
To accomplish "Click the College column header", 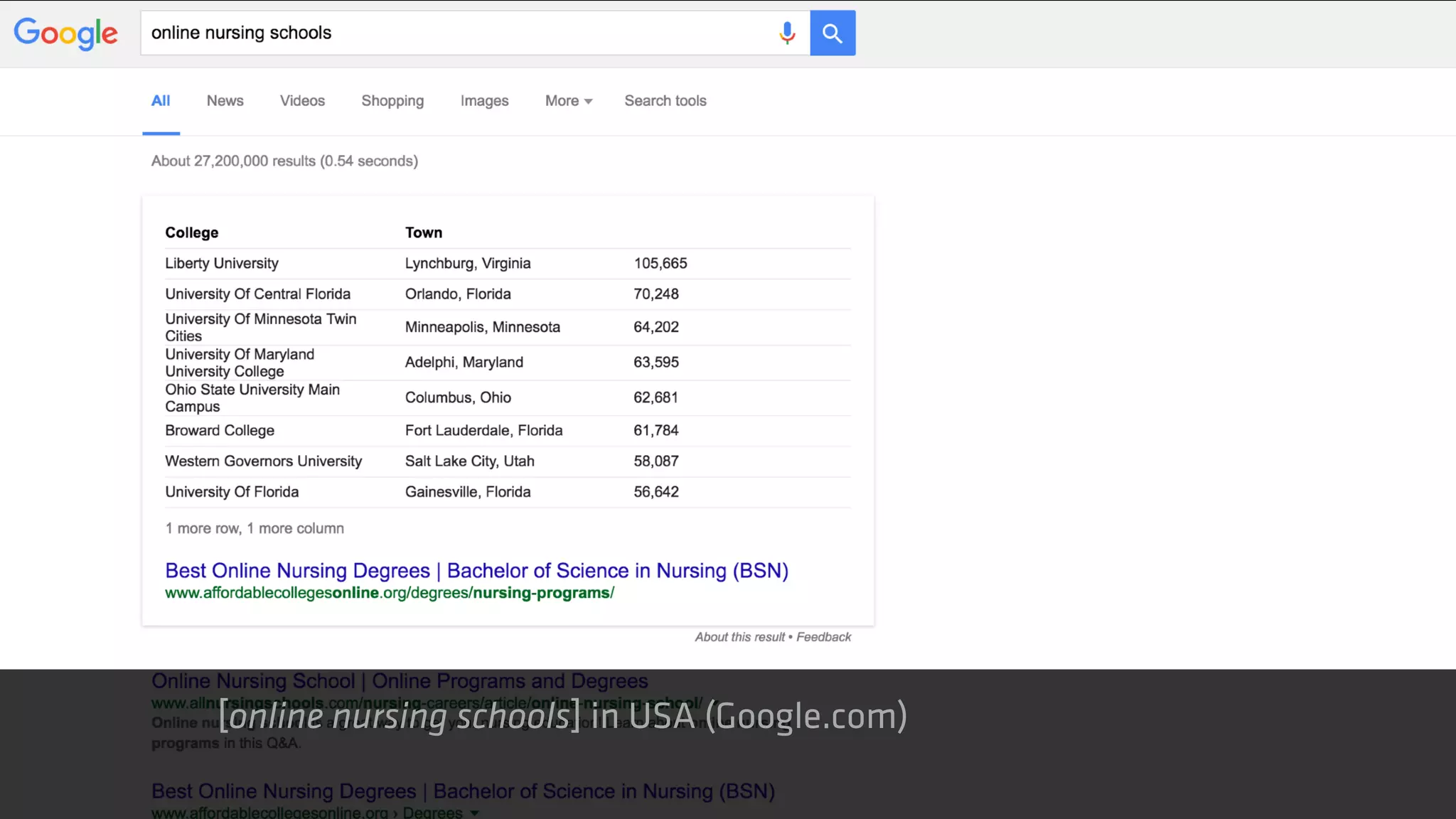I will tap(192, 232).
